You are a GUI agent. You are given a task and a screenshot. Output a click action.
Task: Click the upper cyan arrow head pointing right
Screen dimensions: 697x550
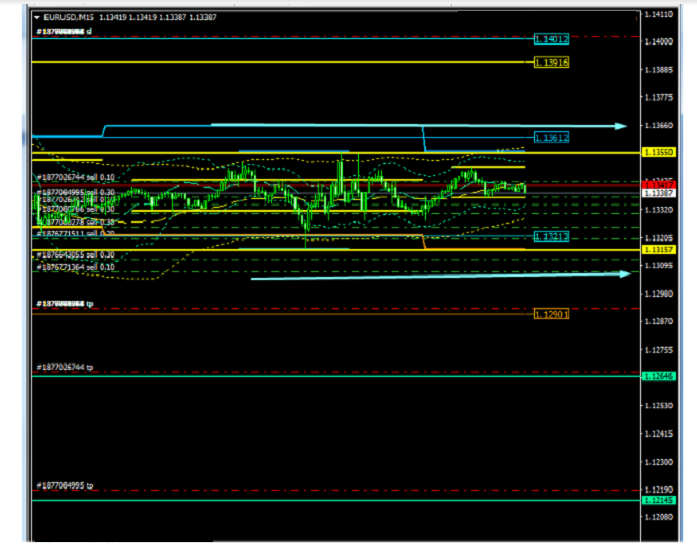[621, 126]
